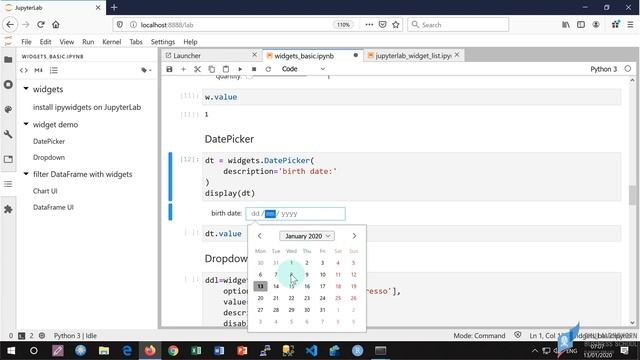
Task: Click the notebook vertical scrollbar thumb
Action: click(x=632, y=195)
